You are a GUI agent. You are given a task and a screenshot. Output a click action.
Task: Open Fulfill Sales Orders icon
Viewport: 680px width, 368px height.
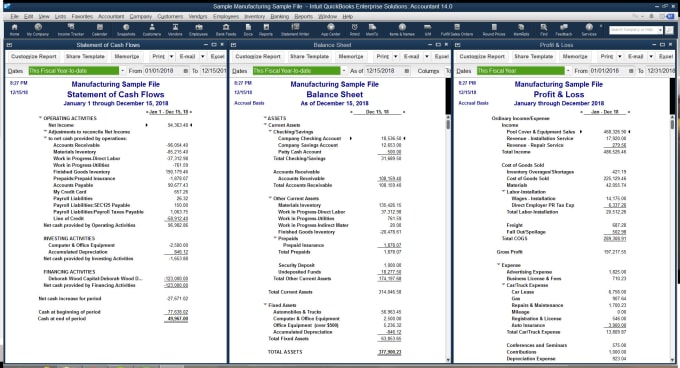[x=457, y=29]
